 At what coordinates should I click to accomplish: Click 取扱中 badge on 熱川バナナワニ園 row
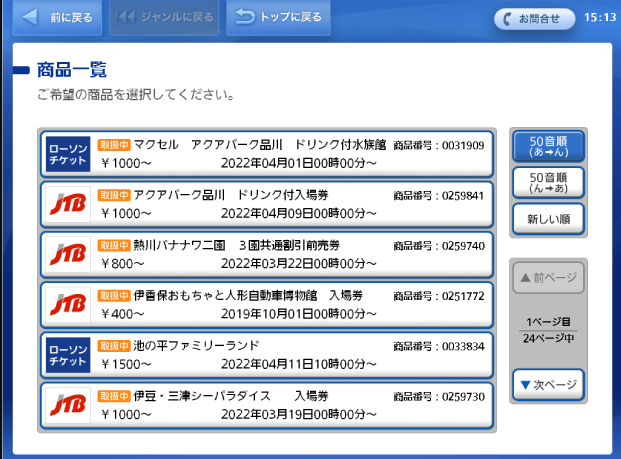pyautogui.click(x=114, y=246)
